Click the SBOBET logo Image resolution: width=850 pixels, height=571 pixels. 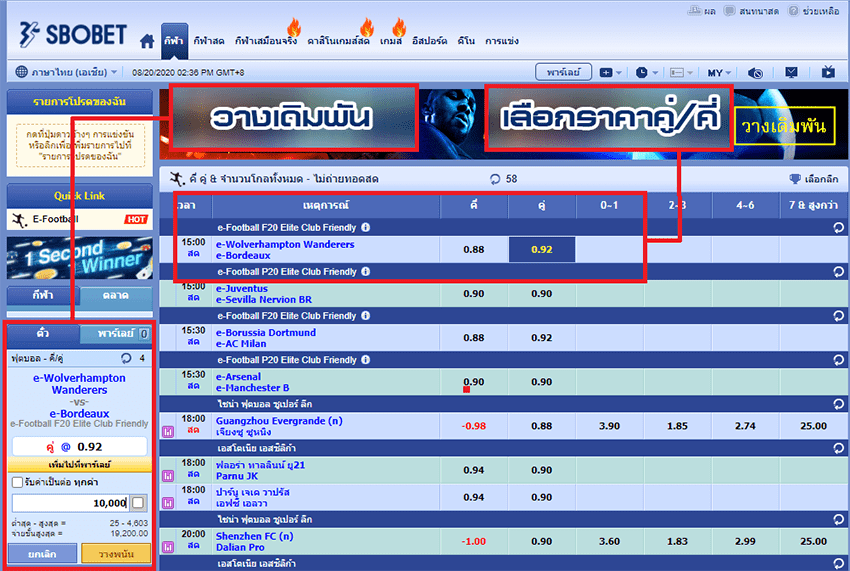[x=73, y=35]
